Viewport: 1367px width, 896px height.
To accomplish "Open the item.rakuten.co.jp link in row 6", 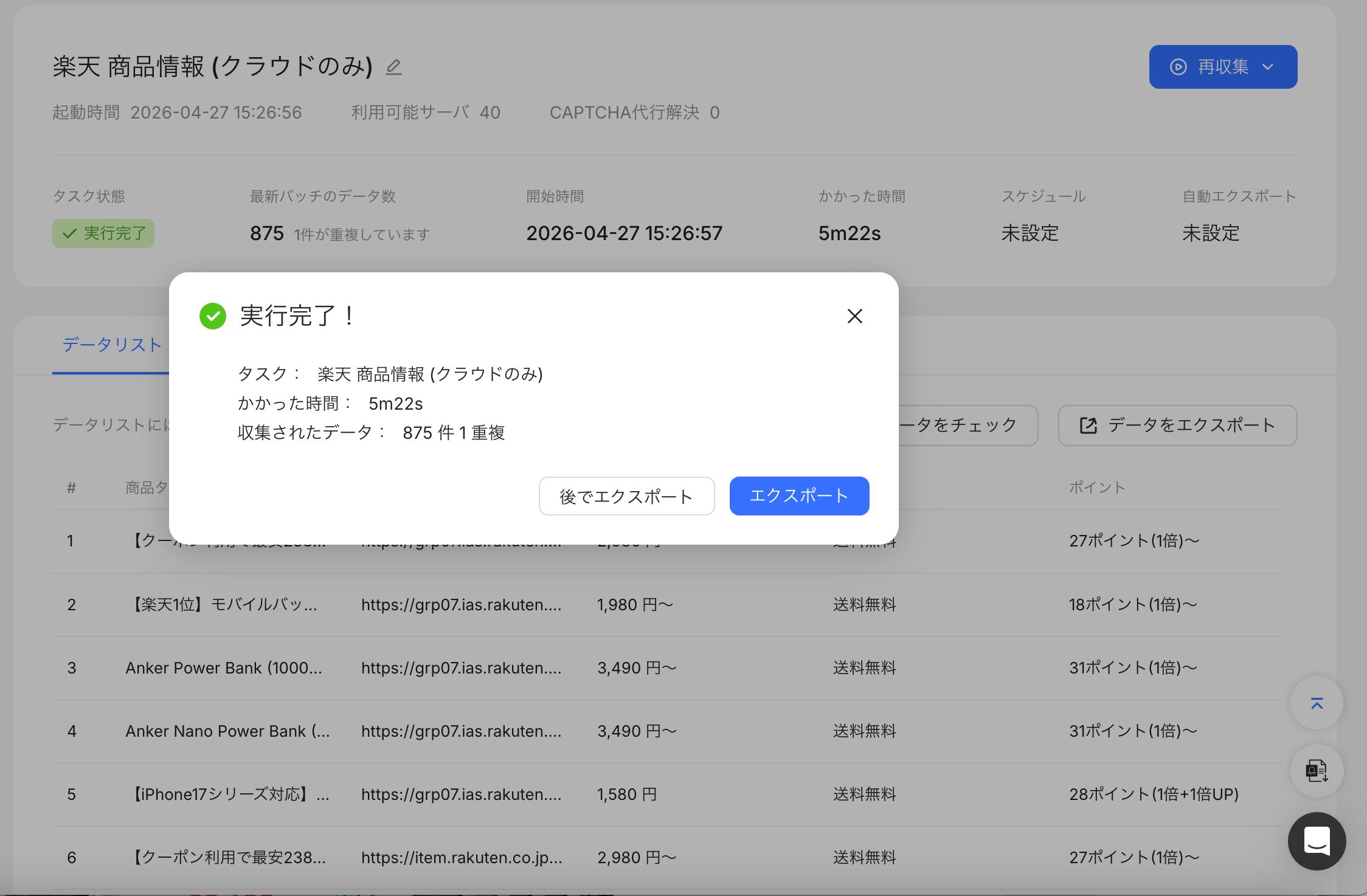I will click(x=462, y=858).
